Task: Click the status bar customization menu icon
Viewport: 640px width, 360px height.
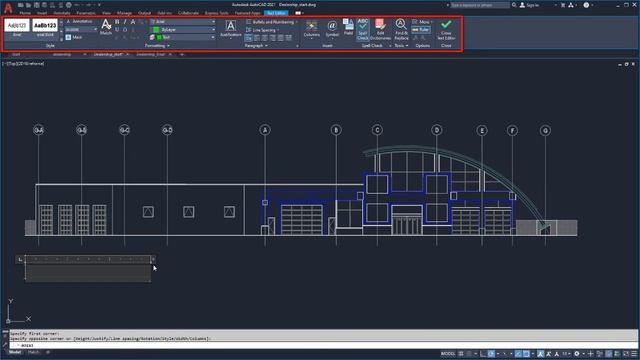Action: pos(634,353)
